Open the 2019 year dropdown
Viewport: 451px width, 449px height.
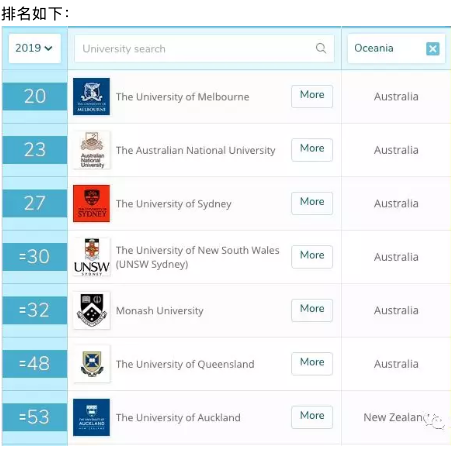click(35, 48)
